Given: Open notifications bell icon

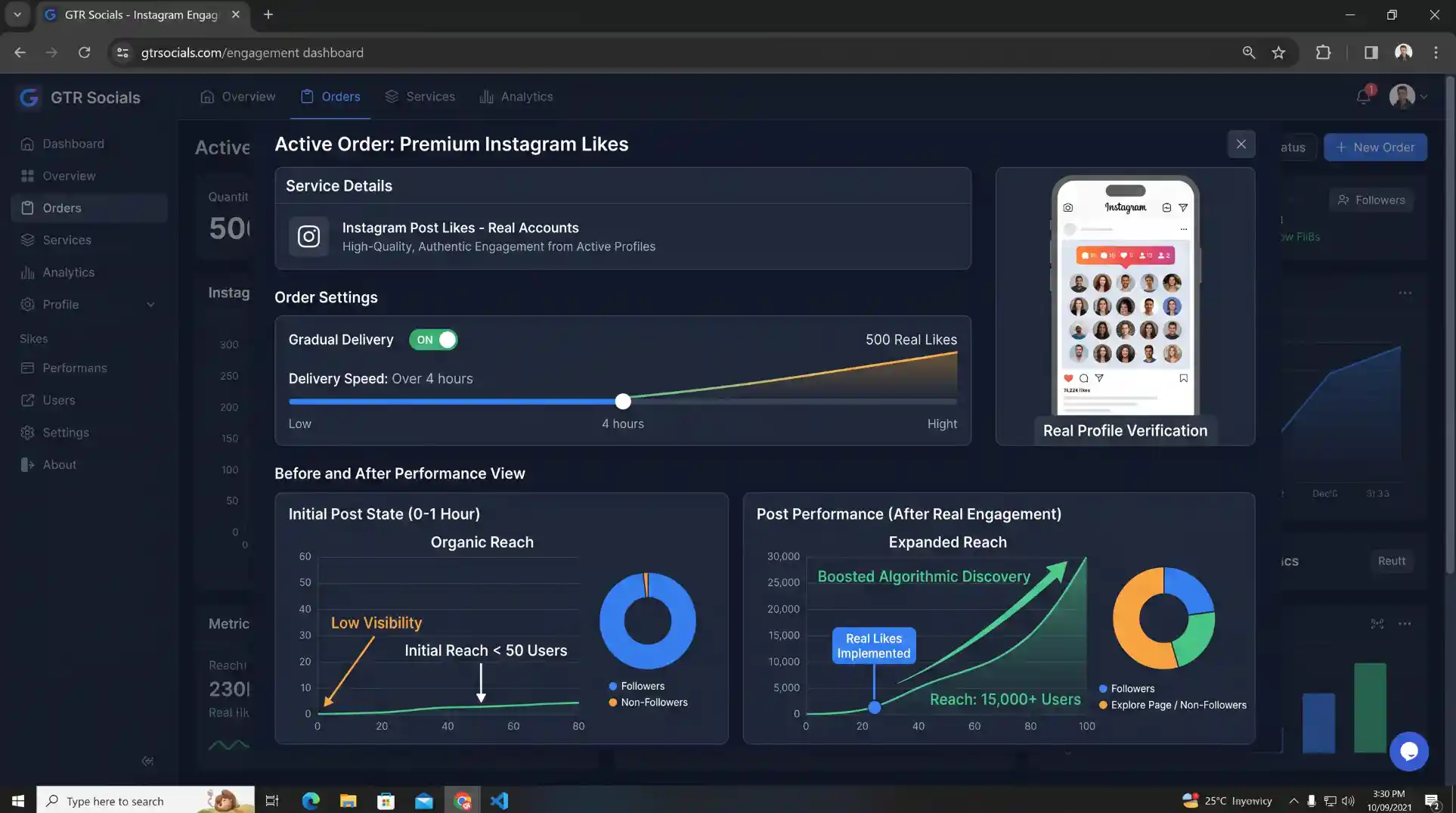Looking at the screenshot, I should point(1364,96).
